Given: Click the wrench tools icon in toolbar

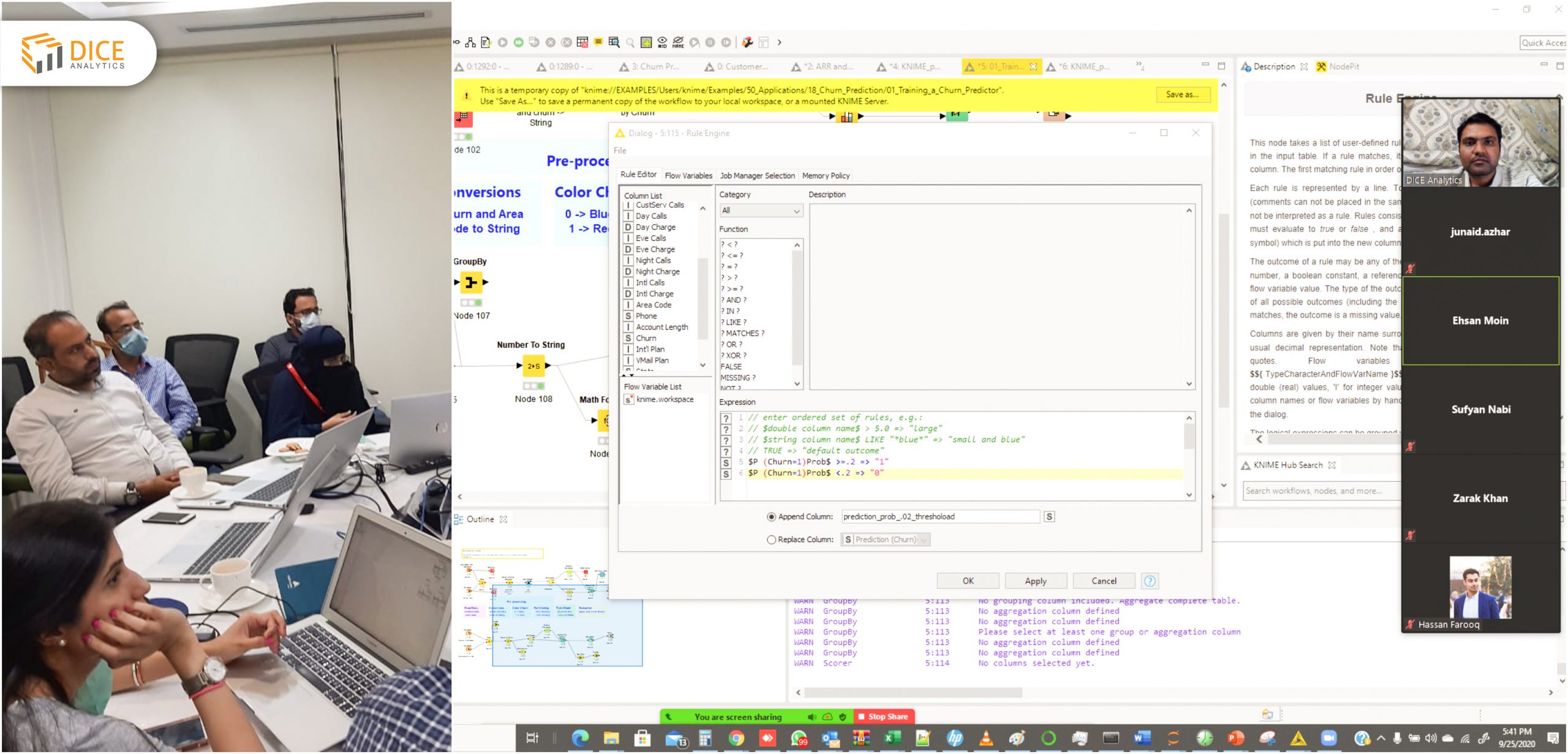Looking at the screenshot, I should (x=748, y=42).
